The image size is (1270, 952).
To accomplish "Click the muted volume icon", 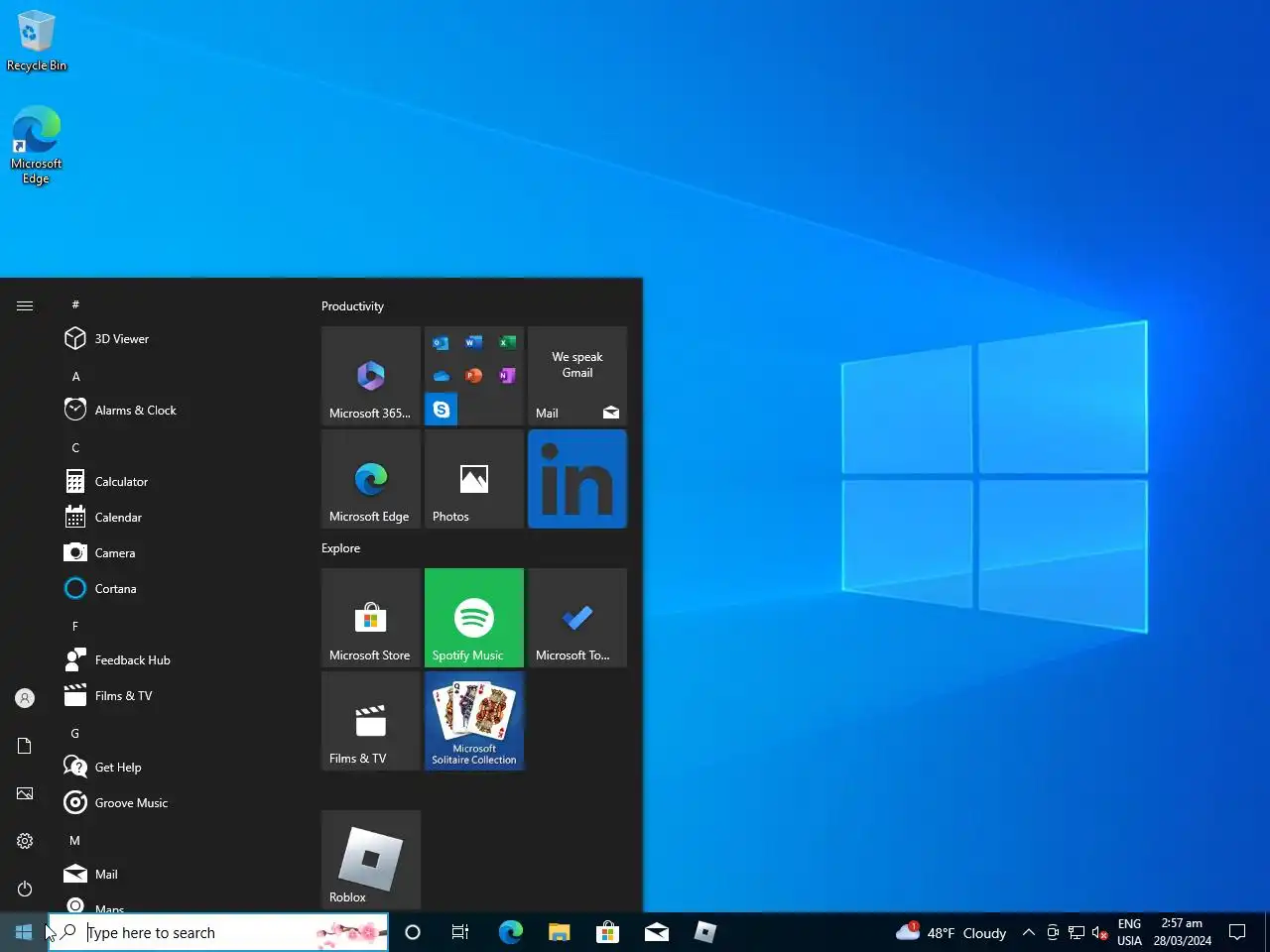I will click(x=1099, y=932).
